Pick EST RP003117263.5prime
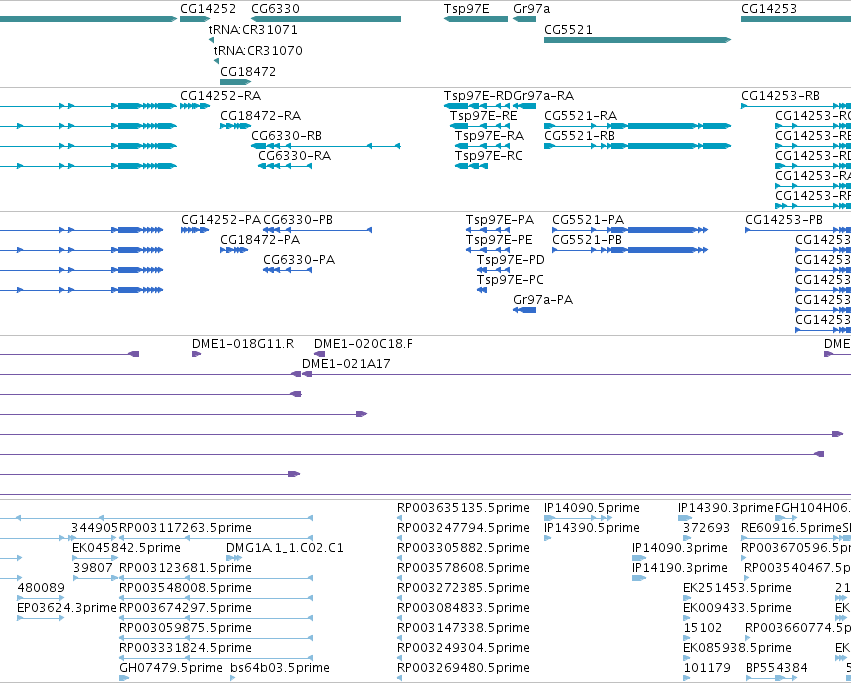This screenshot has height=683, width=851. pyautogui.click(x=186, y=528)
